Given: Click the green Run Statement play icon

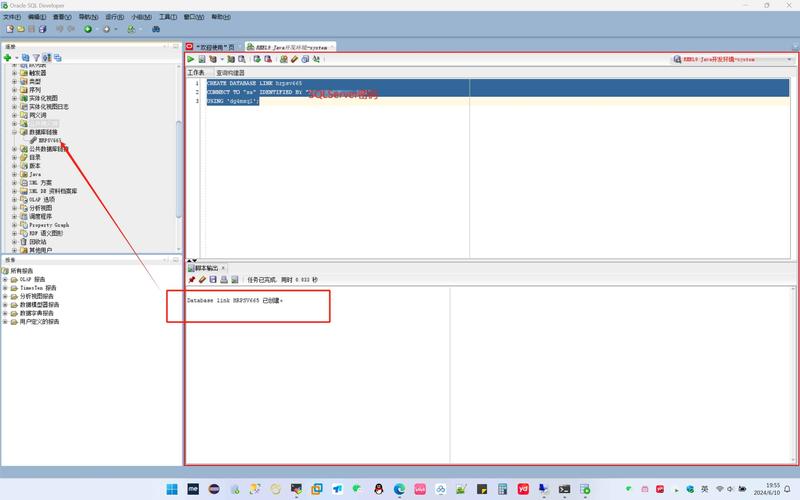Looking at the screenshot, I should [191, 60].
